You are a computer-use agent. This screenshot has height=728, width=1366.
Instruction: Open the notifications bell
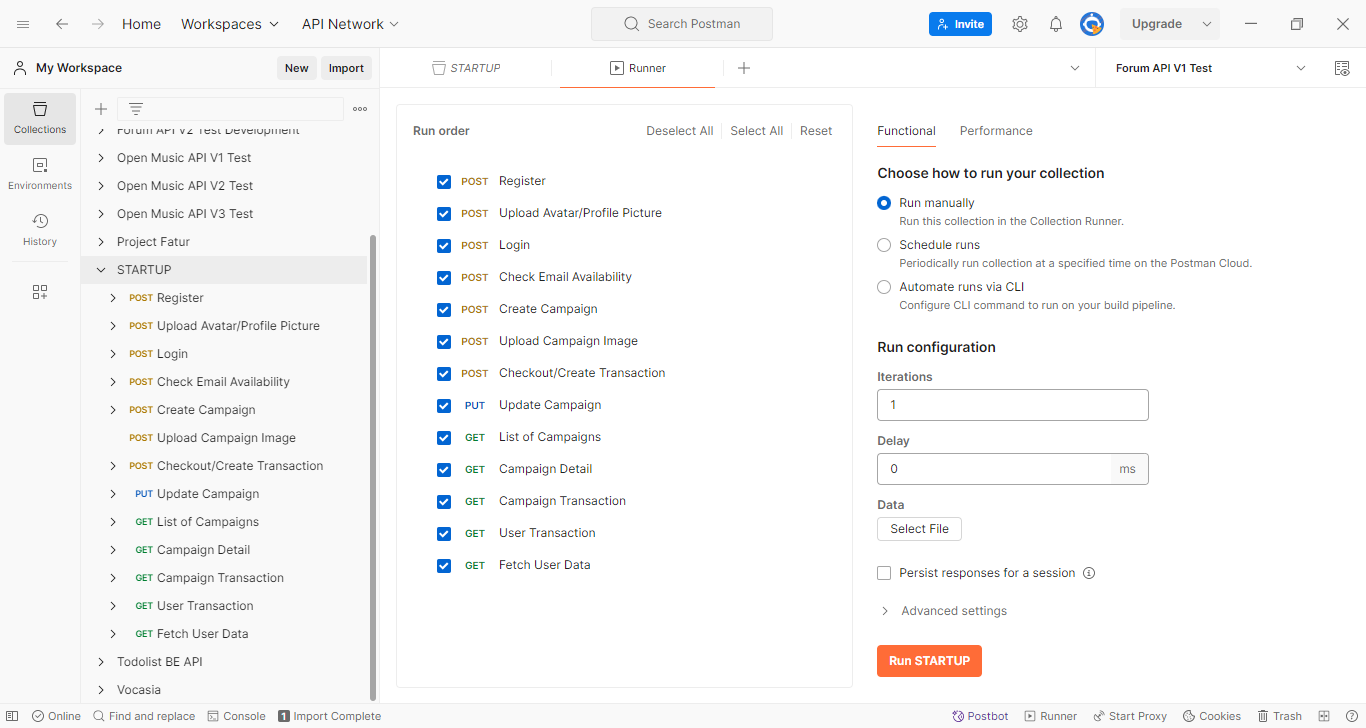click(1056, 24)
